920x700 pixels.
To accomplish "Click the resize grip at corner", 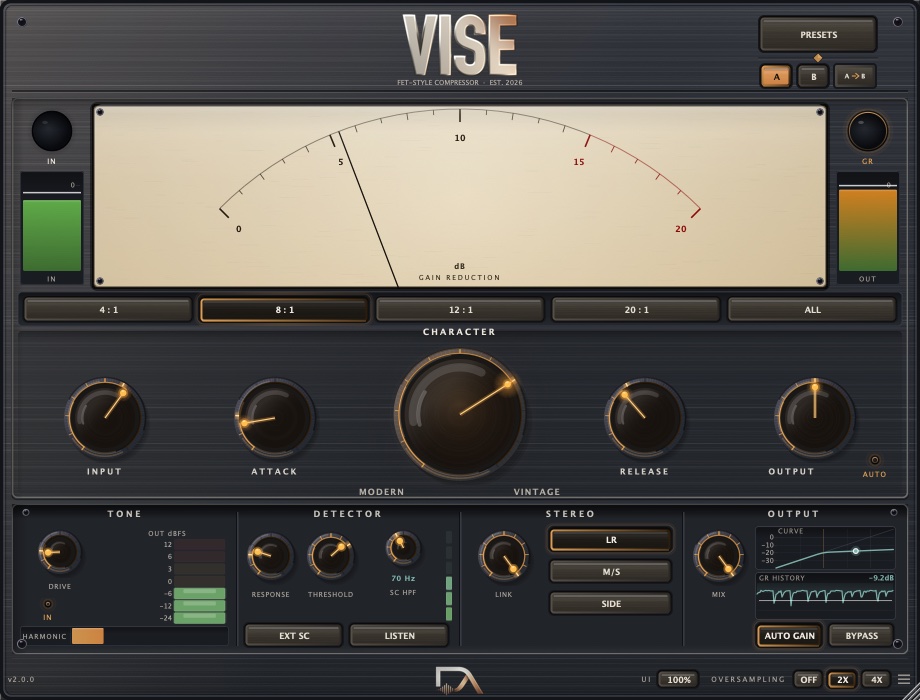I will pos(909,691).
